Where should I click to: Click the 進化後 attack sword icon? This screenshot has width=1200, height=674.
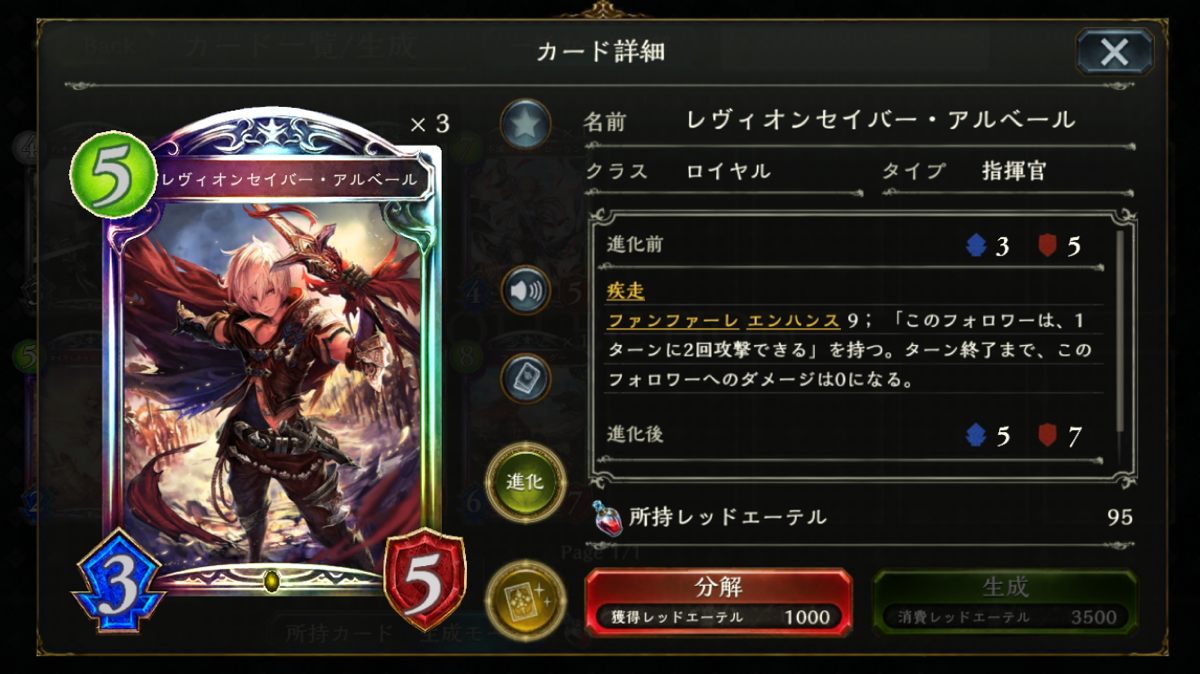(x=976, y=435)
